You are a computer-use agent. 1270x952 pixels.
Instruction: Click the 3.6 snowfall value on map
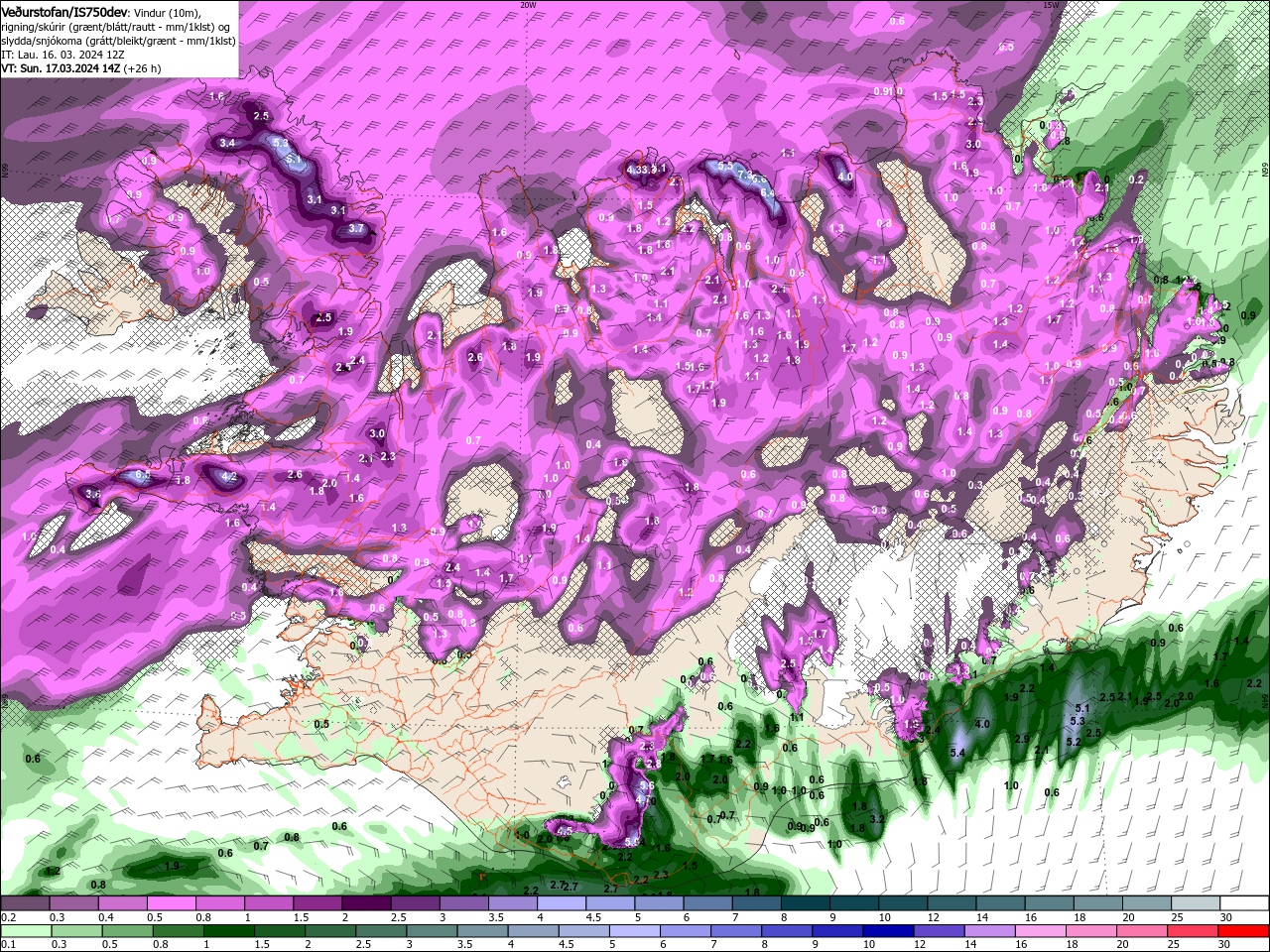click(x=93, y=493)
